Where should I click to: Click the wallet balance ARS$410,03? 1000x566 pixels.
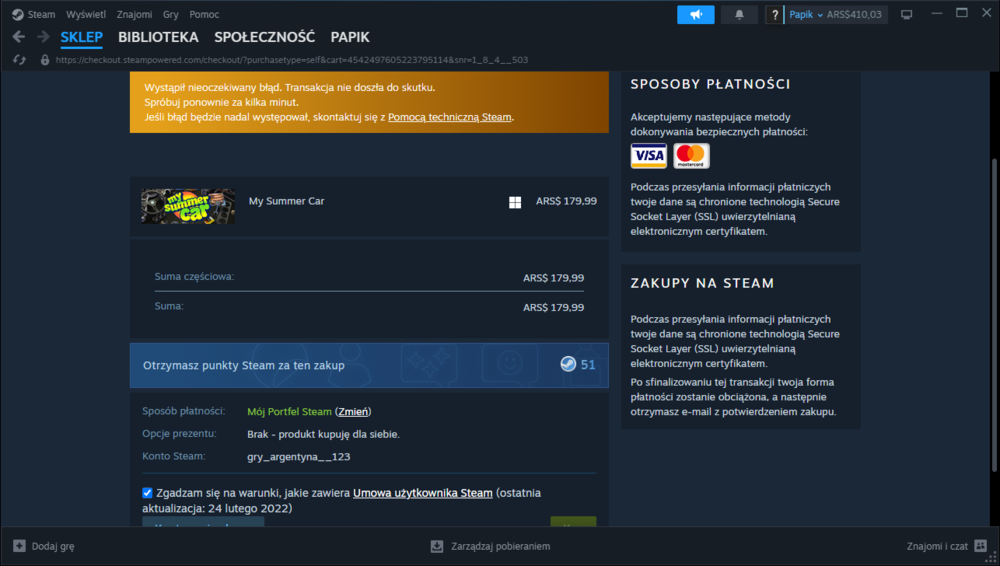point(854,14)
